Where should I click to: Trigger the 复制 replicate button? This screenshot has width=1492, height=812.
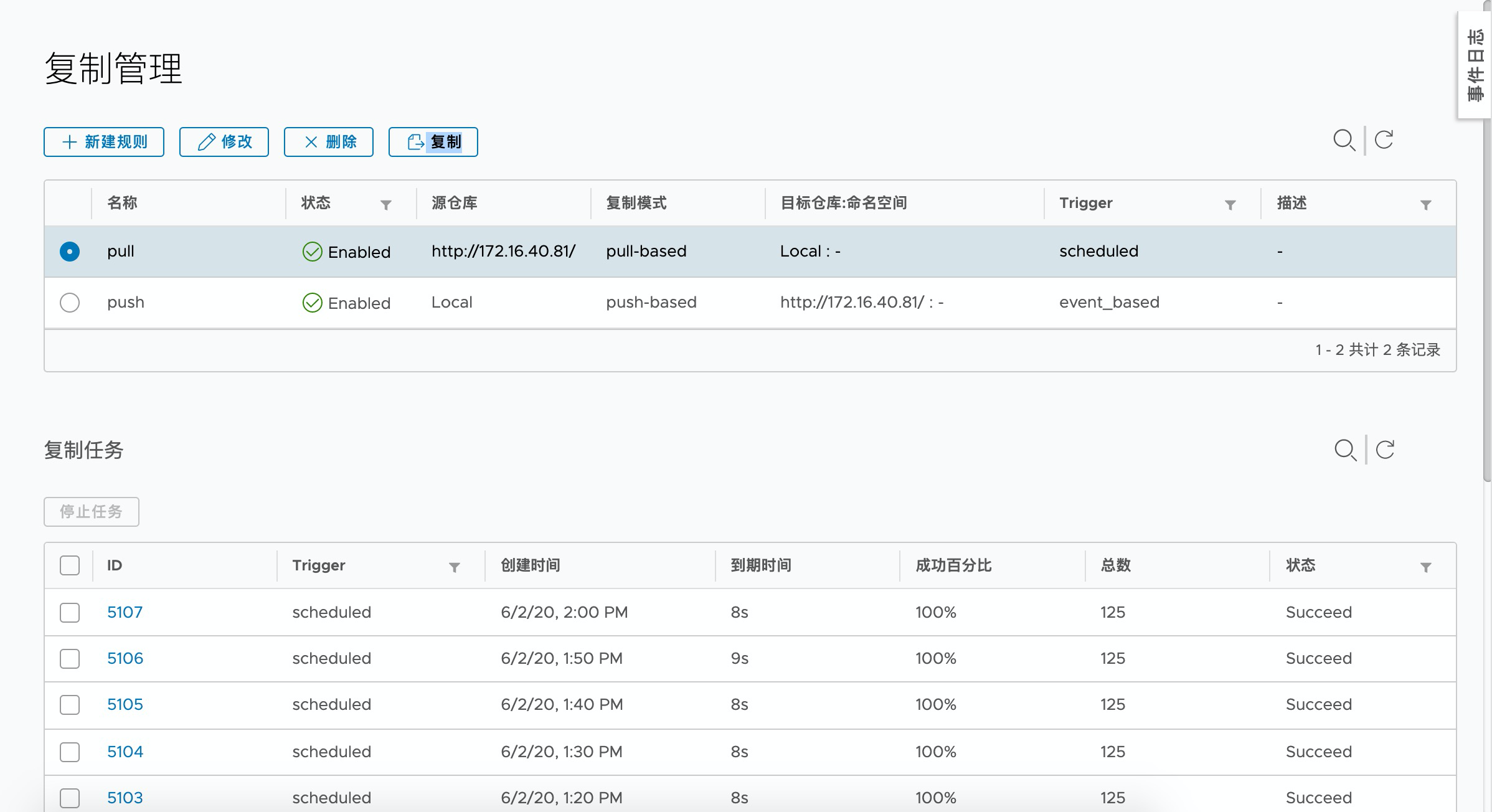433,142
